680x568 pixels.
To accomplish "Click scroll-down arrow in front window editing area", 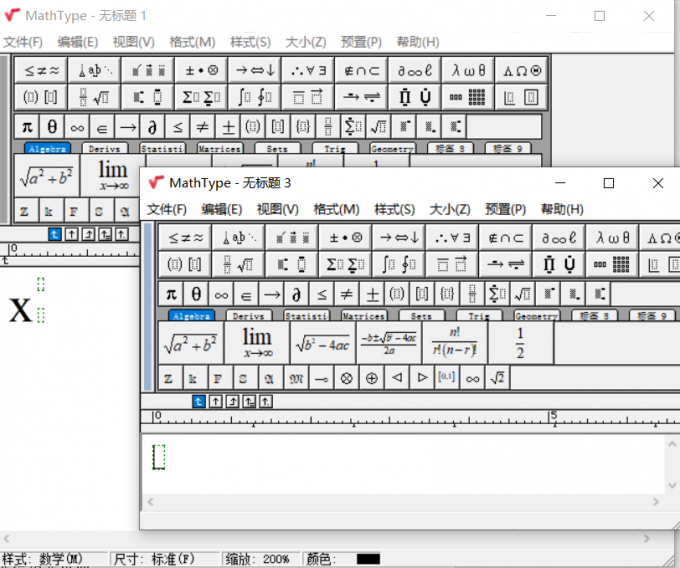I will (x=672, y=485).
